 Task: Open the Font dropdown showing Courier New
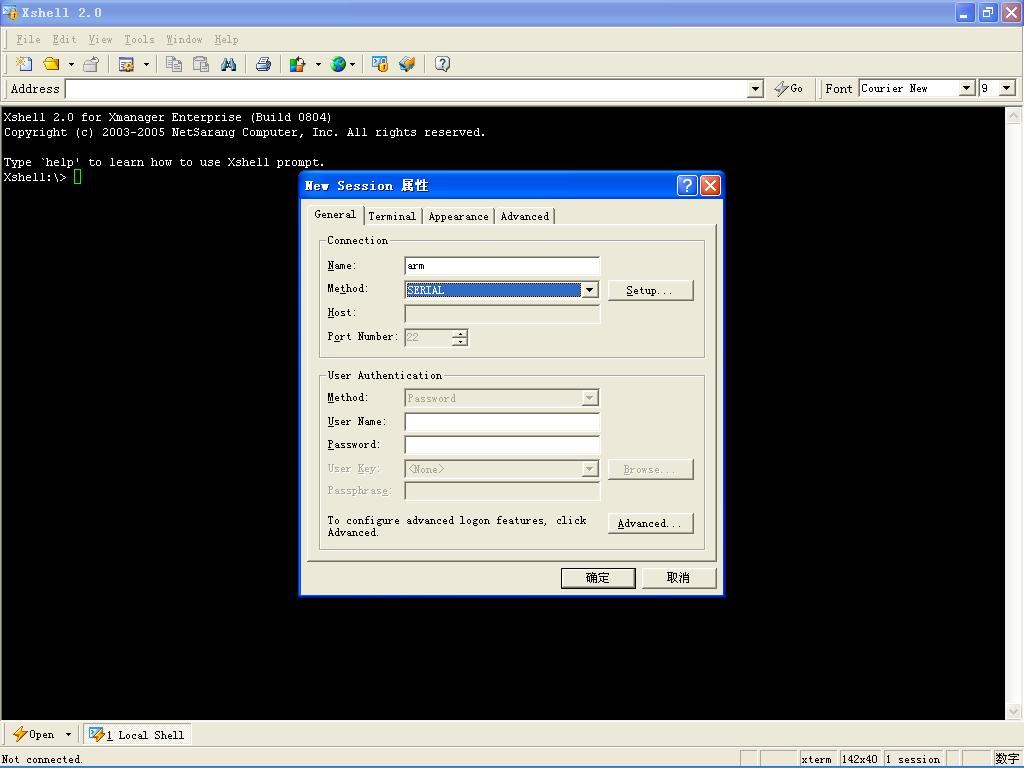[966, 88]
